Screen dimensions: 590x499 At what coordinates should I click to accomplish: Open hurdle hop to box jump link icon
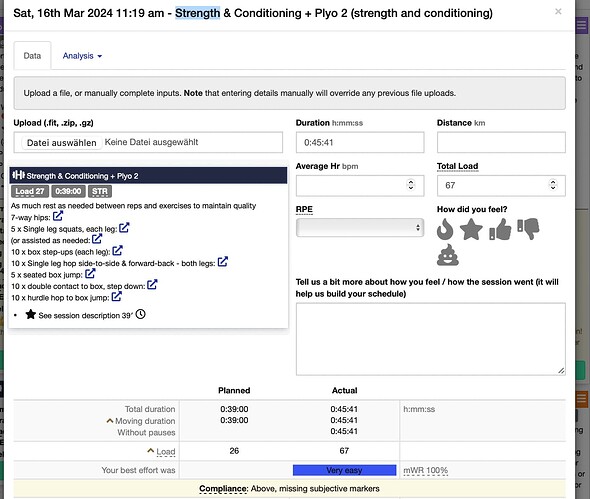(x=117, y=297)
